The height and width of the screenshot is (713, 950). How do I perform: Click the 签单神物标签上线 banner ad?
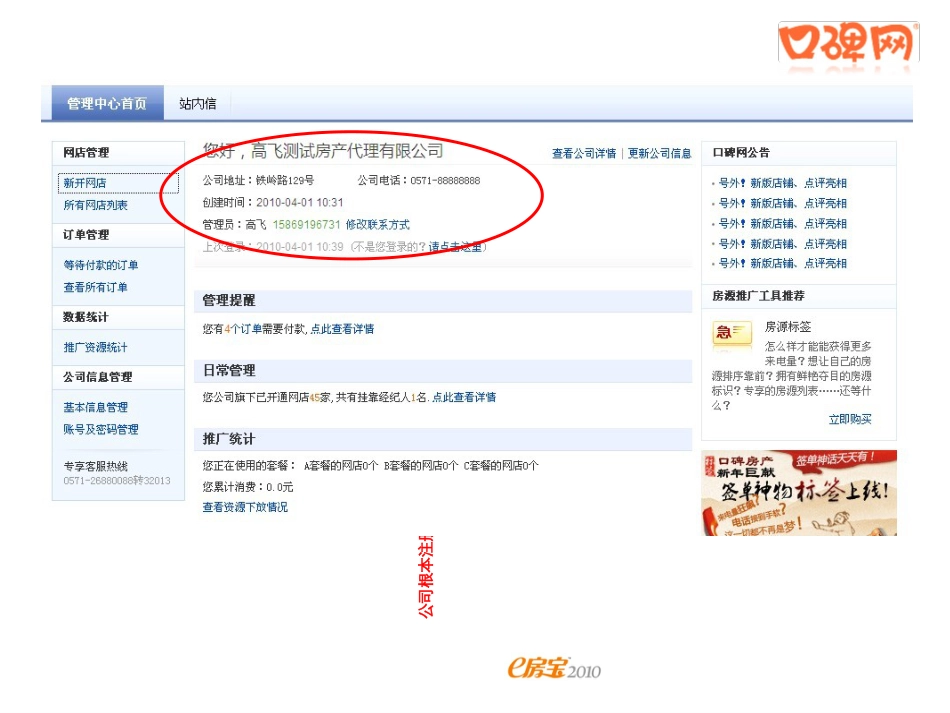tap(799, 492)
